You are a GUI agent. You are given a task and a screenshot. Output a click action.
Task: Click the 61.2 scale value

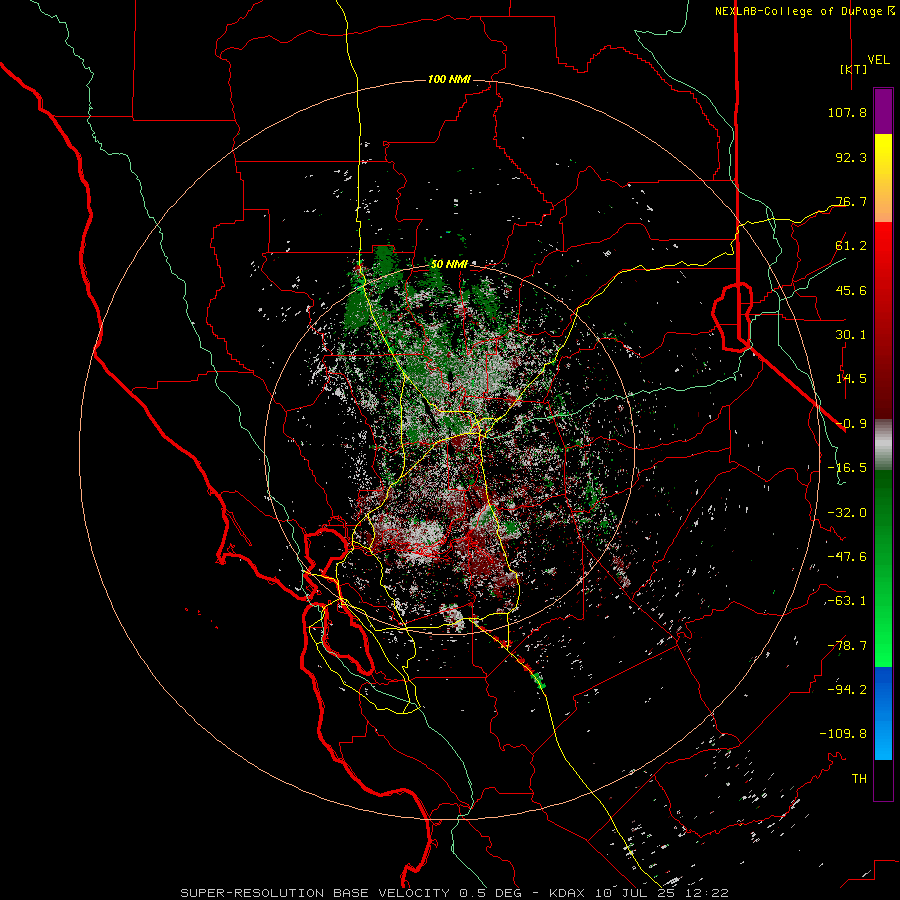tap(851, 246)
